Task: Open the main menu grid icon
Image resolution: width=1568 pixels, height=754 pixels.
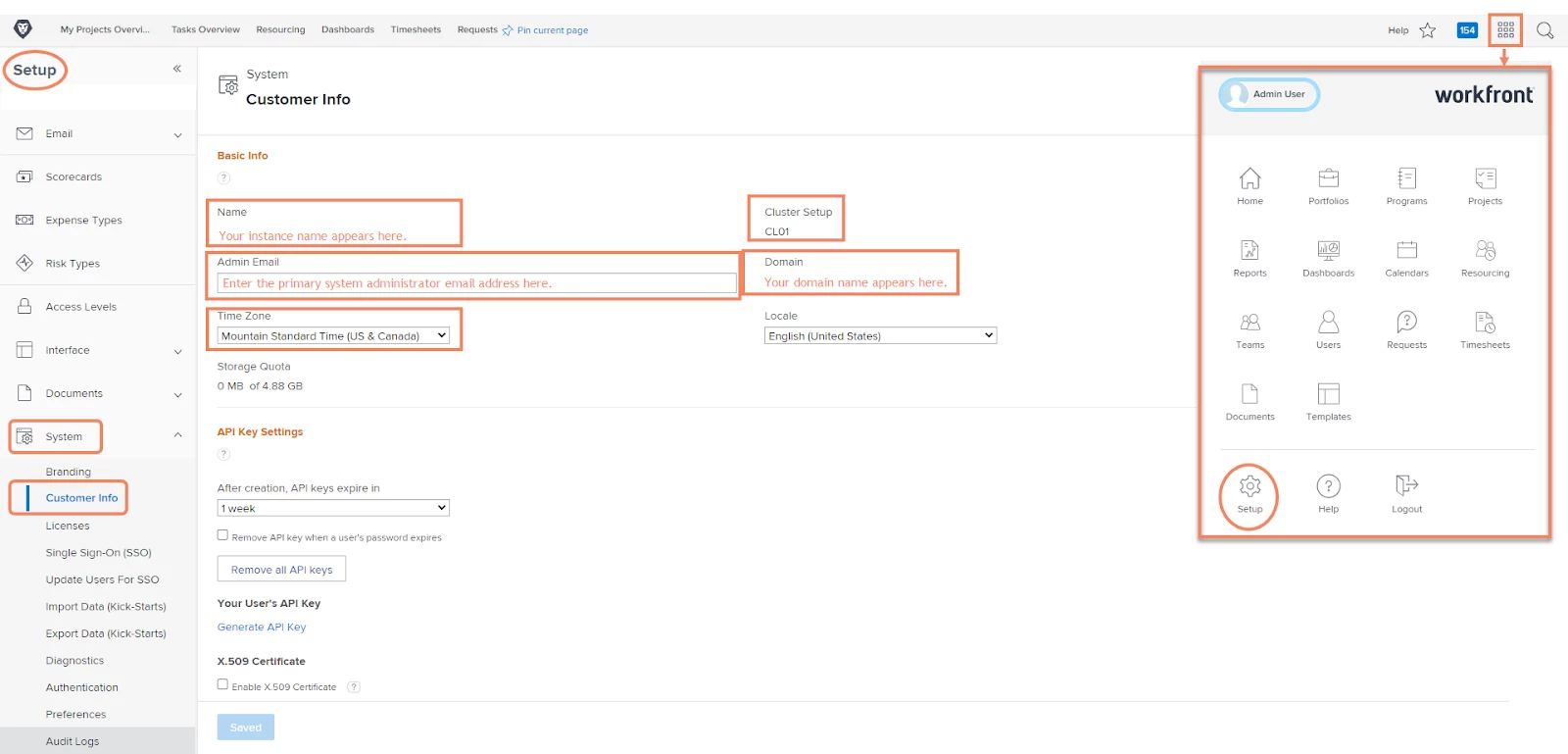Action: [x=1506, y=30]
